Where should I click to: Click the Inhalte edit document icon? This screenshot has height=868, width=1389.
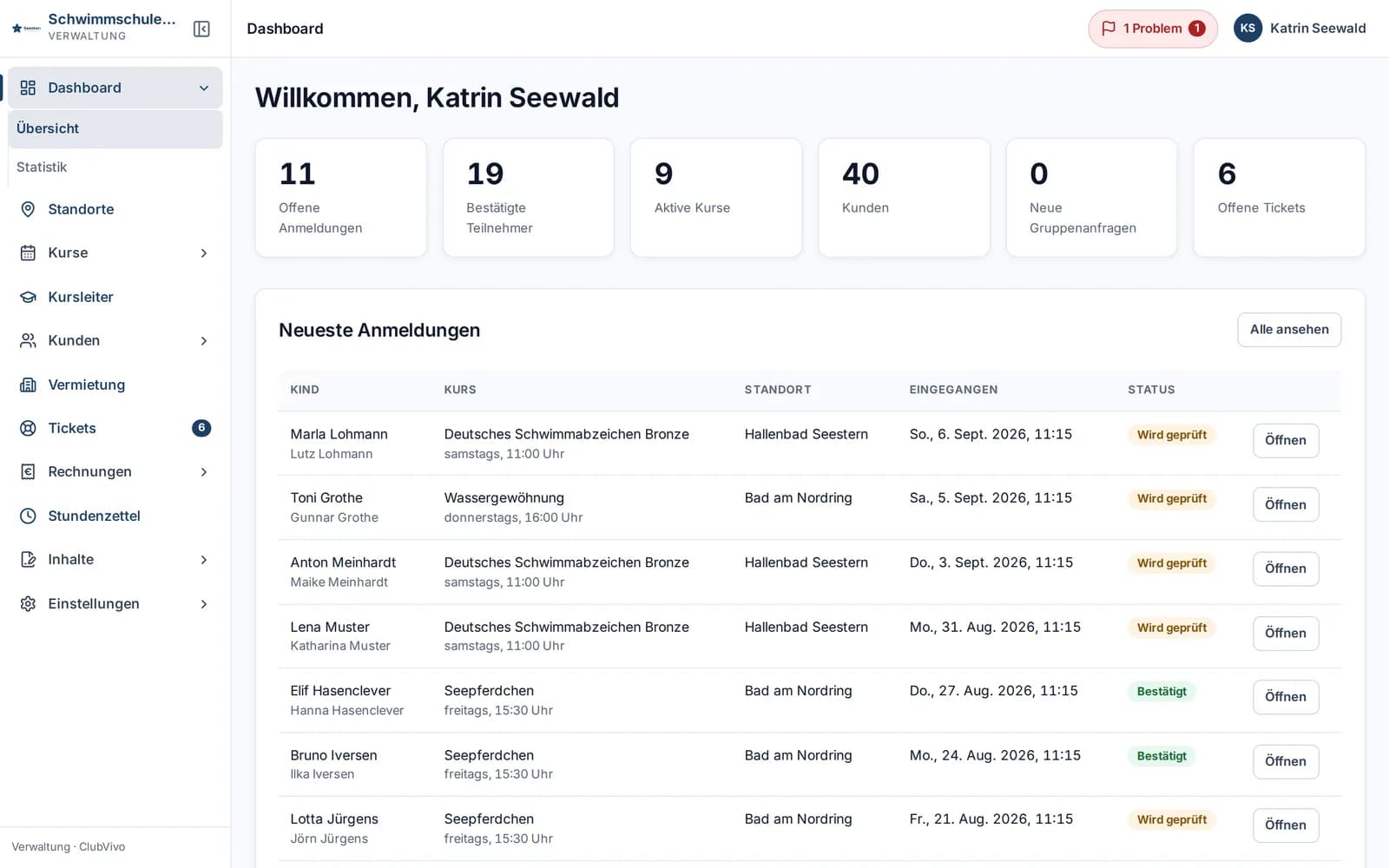[28, 559]
